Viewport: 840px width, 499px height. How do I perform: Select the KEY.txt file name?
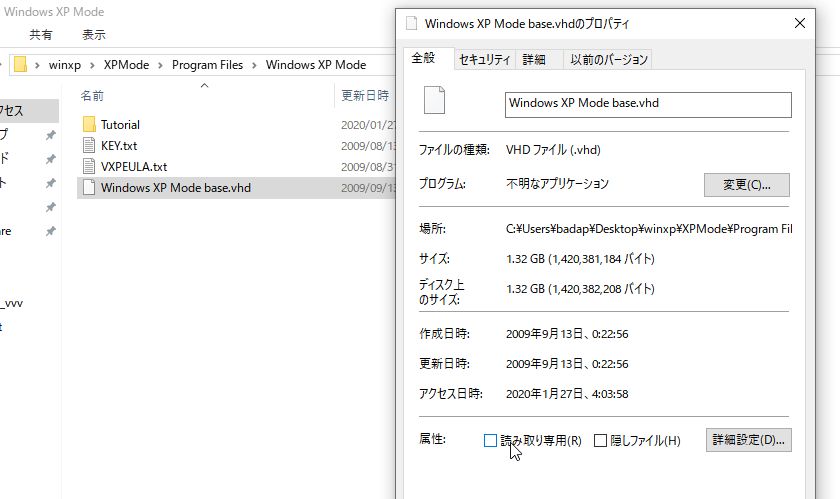[x=119, y=145]
